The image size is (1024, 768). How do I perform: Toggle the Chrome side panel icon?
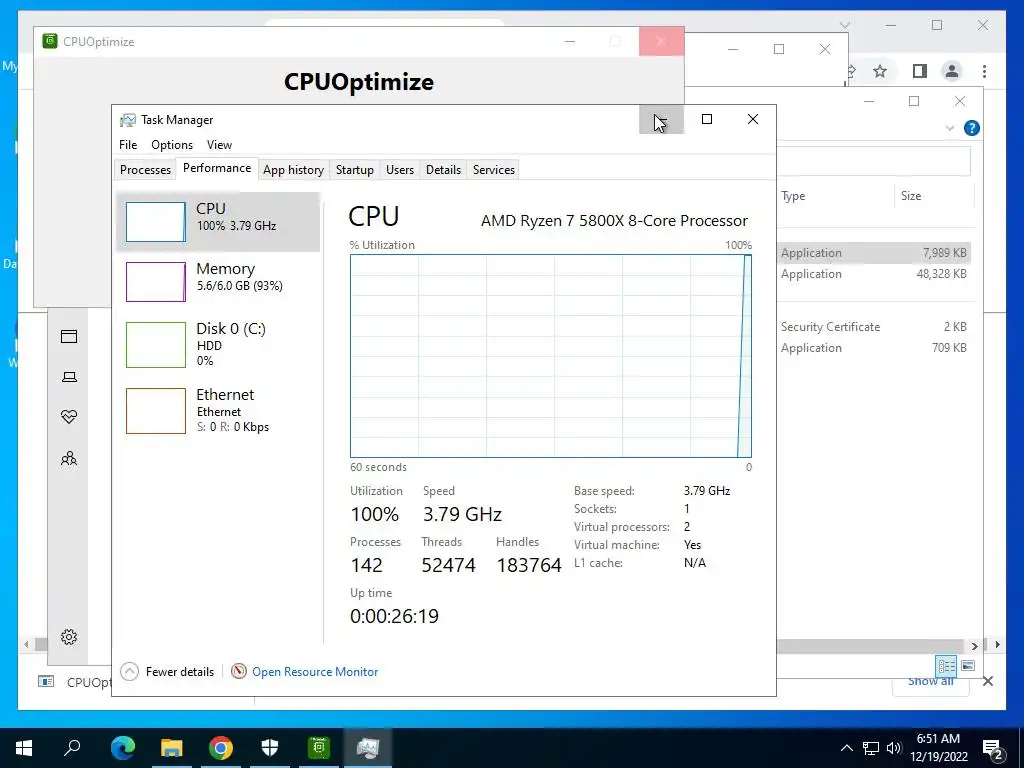[920, 71]
